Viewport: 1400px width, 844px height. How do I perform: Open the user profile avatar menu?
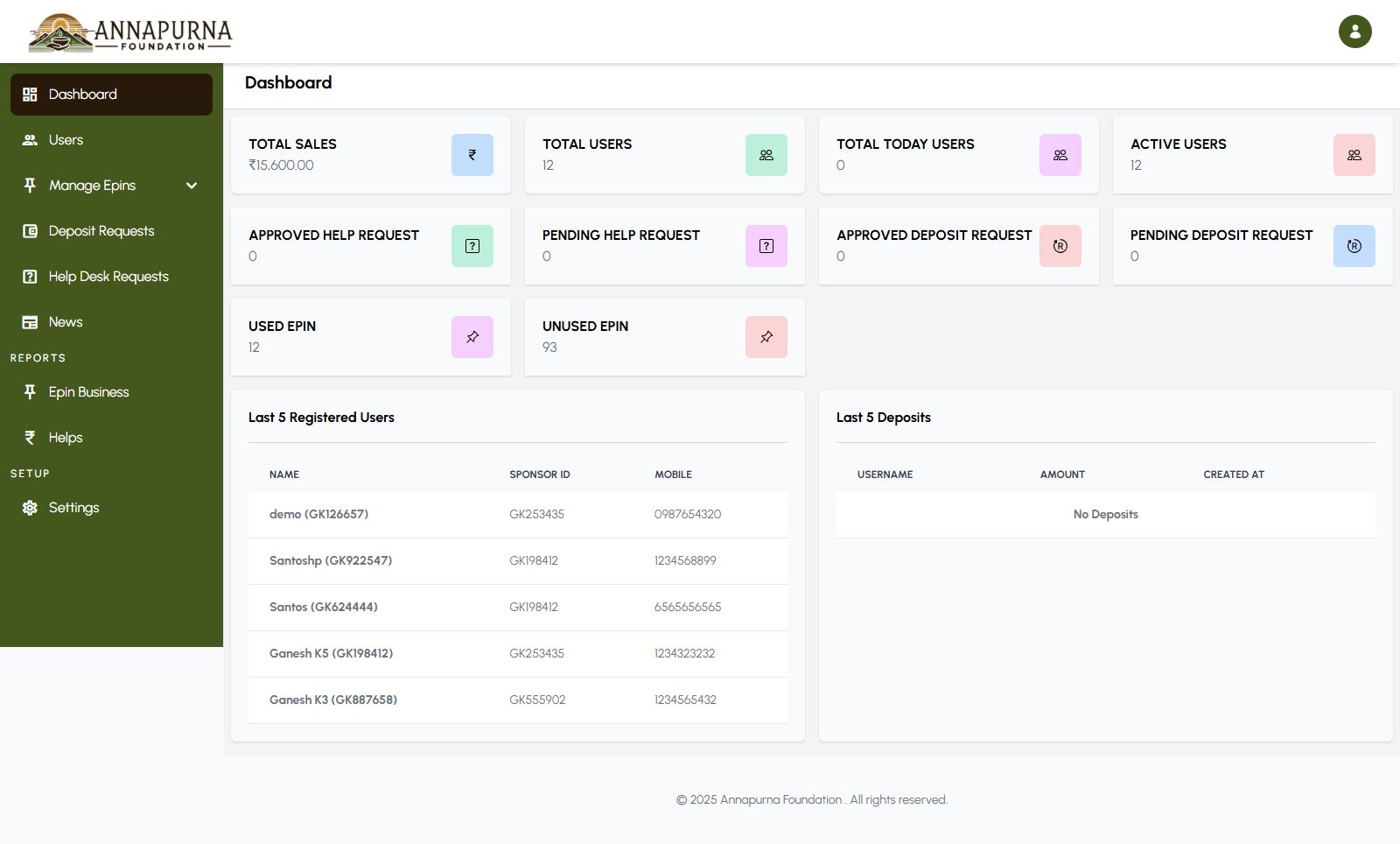(1354, 32)
